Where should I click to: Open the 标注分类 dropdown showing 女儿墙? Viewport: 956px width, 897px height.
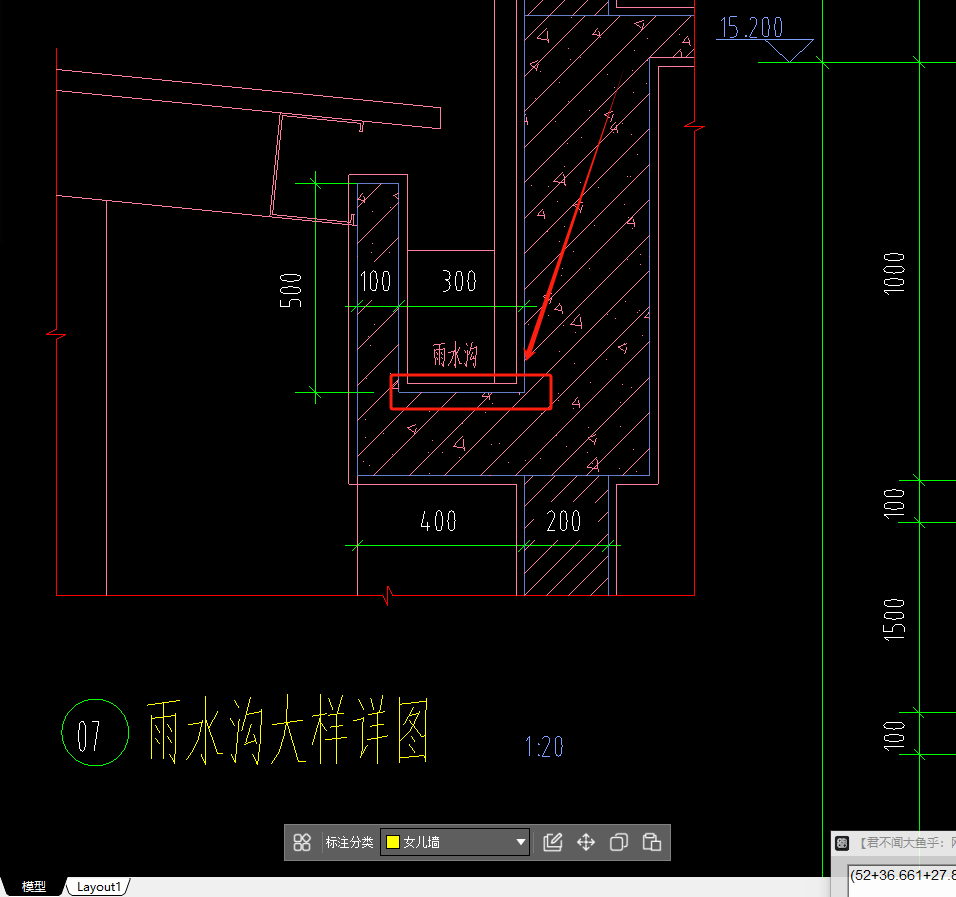pyautogui.click(x=455, y=842)
